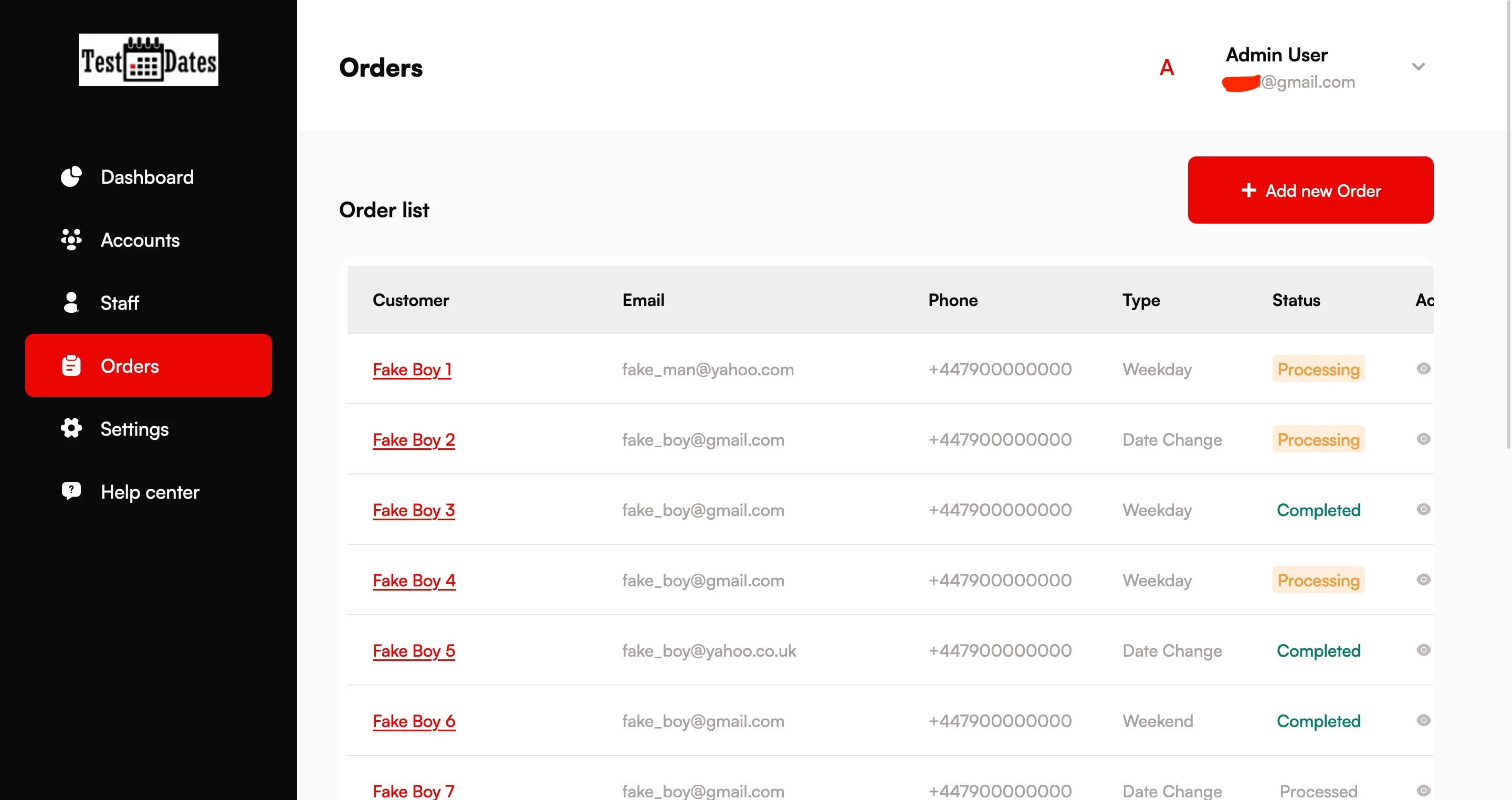
Task: Click eye icon for Fake Boy 5 order
Action: (x=1423, y=650)
